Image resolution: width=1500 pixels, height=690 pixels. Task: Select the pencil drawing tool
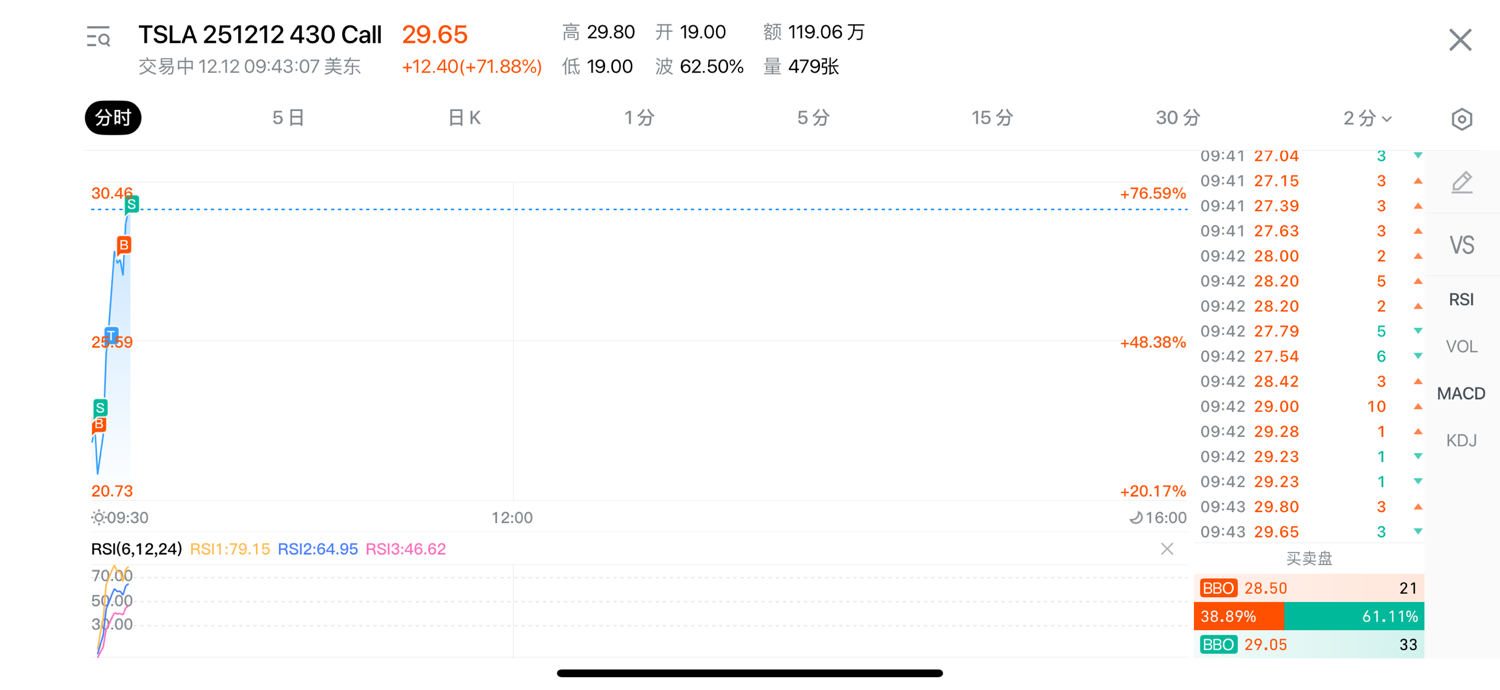[x=1461, y=183]
